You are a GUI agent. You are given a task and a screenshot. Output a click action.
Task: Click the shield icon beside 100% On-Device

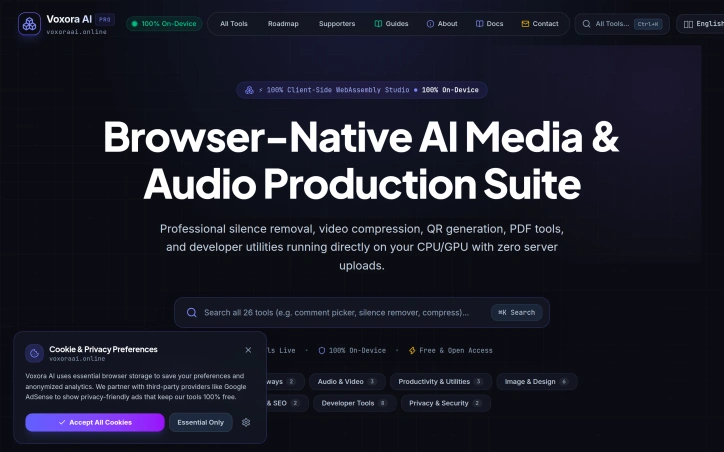tap(322, 350)
